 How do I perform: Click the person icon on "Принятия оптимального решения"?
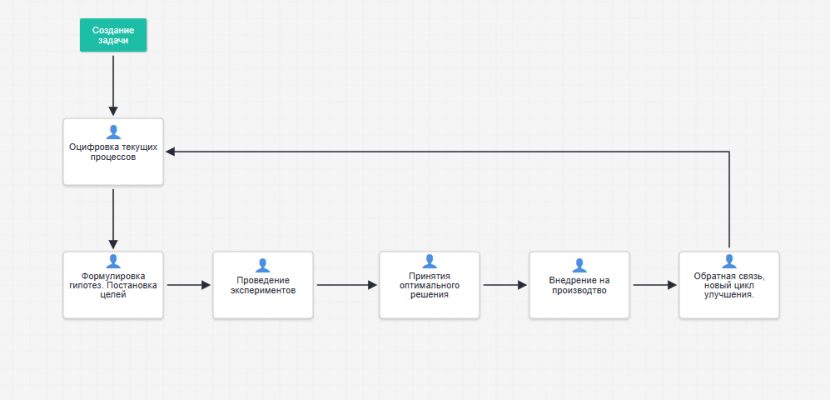tap(429, 260)
